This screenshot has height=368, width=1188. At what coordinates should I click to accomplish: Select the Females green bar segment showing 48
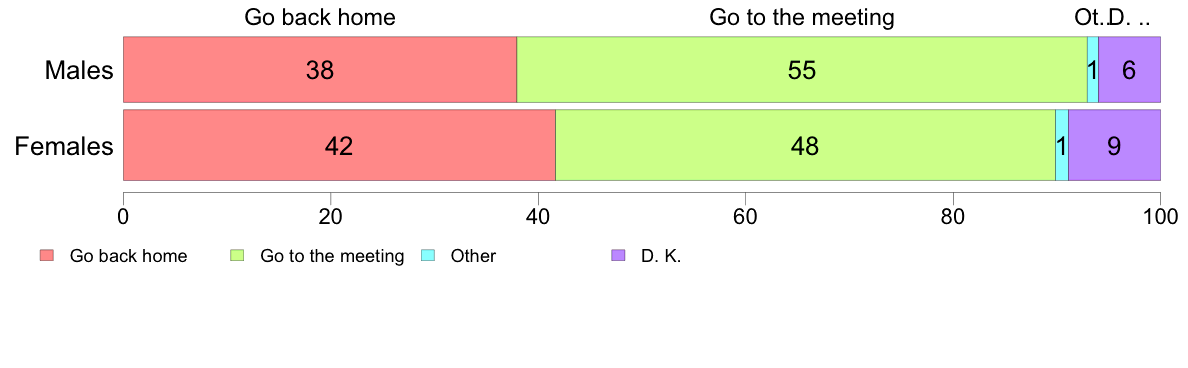805,145
